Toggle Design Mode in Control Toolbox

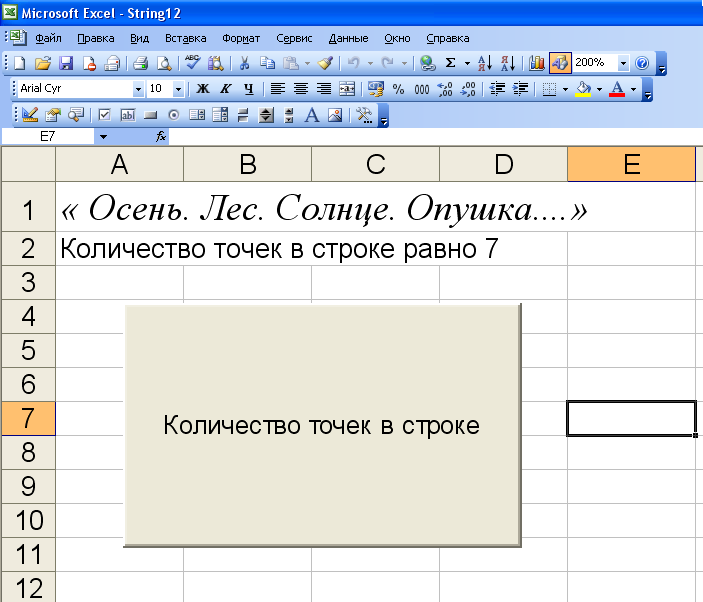pyautogui.click(x=30, y=115)
